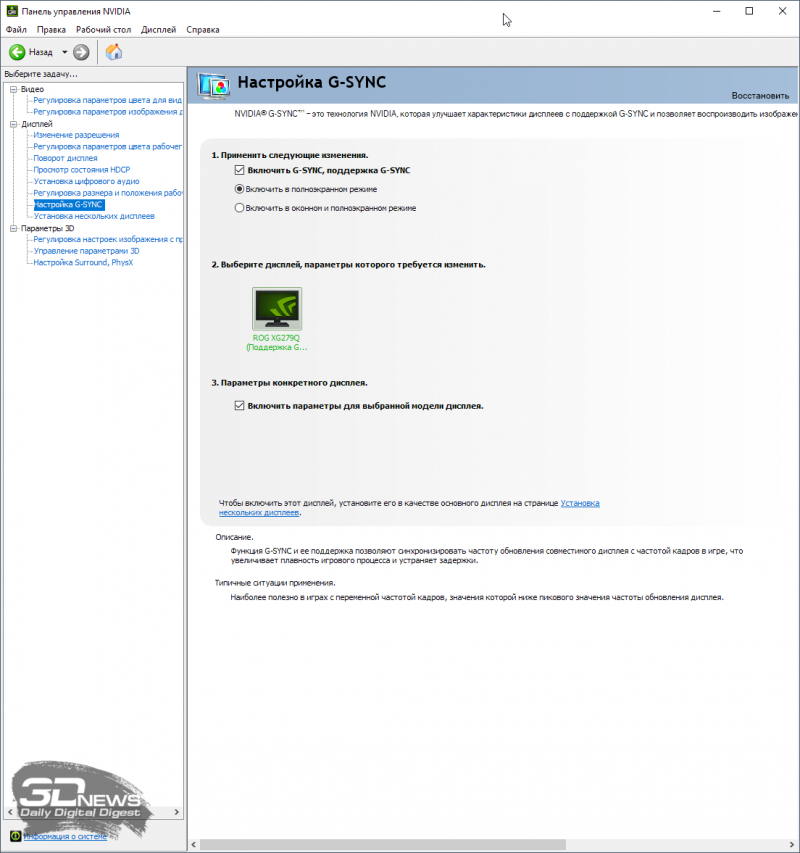Screen dimensions: 800x853
Task: Maximize the NVIDIA Control Panel window
Action: (748, 11)
